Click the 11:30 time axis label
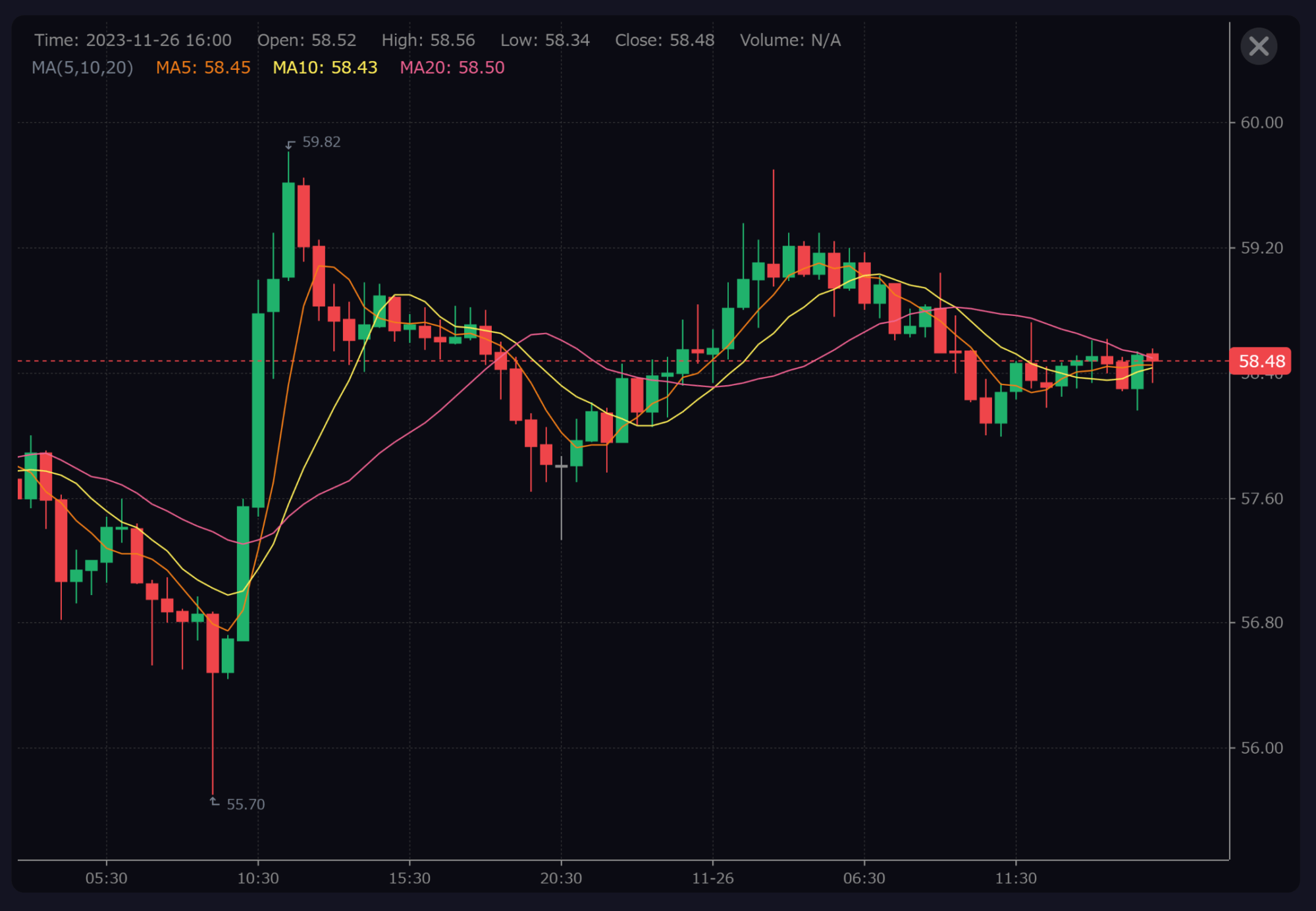The width and height of the screenshot is (1316, 911). tap(1016, 879)
